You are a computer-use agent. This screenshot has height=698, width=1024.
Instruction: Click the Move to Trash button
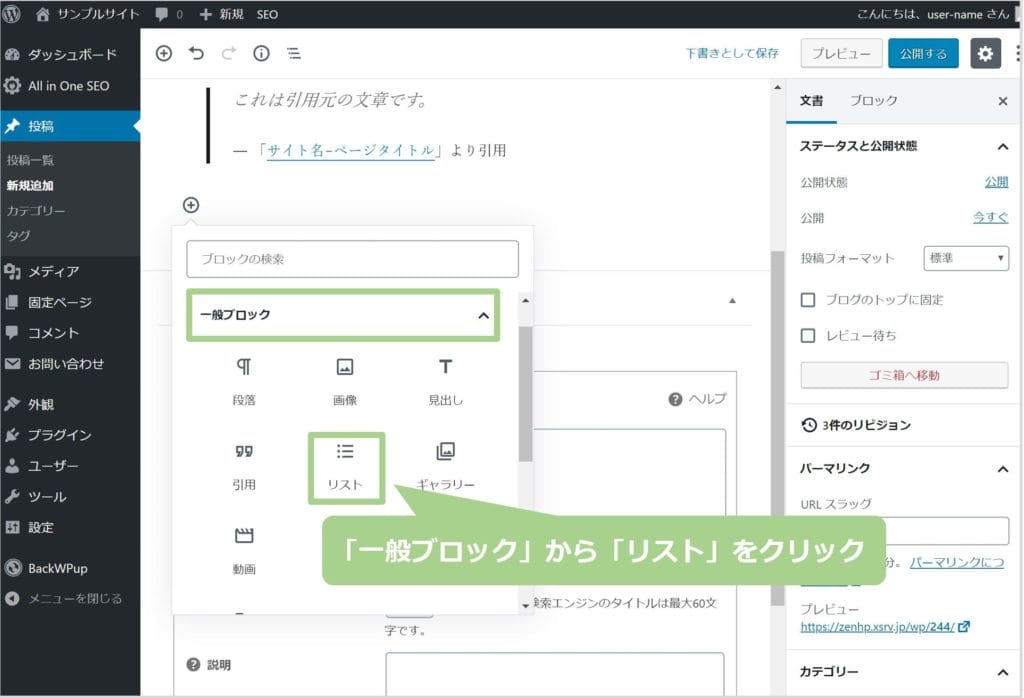pos(904,375)
